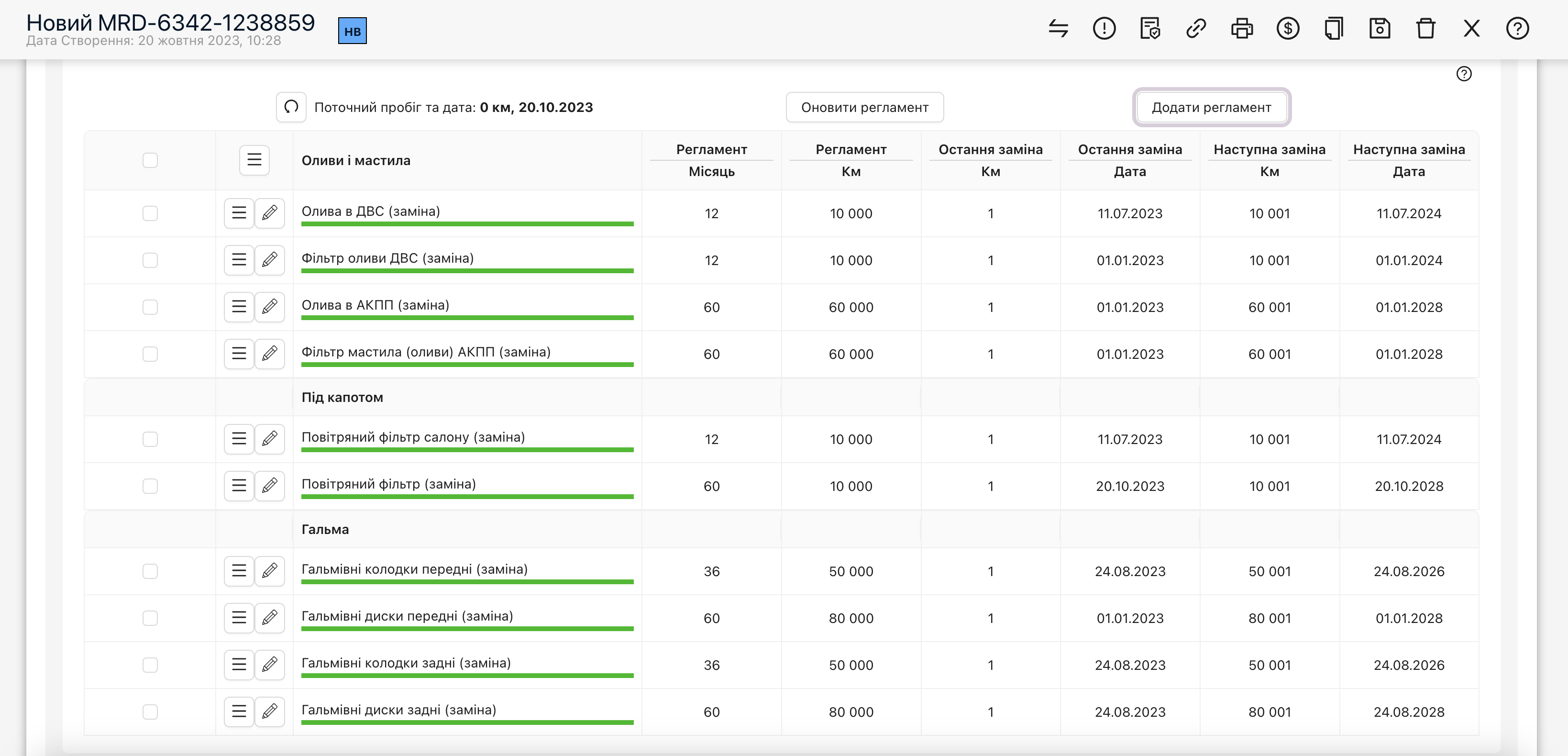The height and width of the screenshot is (756, 1568).
Task: Select checkbox for Гальмівні диски задні
Action: tap(150, 712)
